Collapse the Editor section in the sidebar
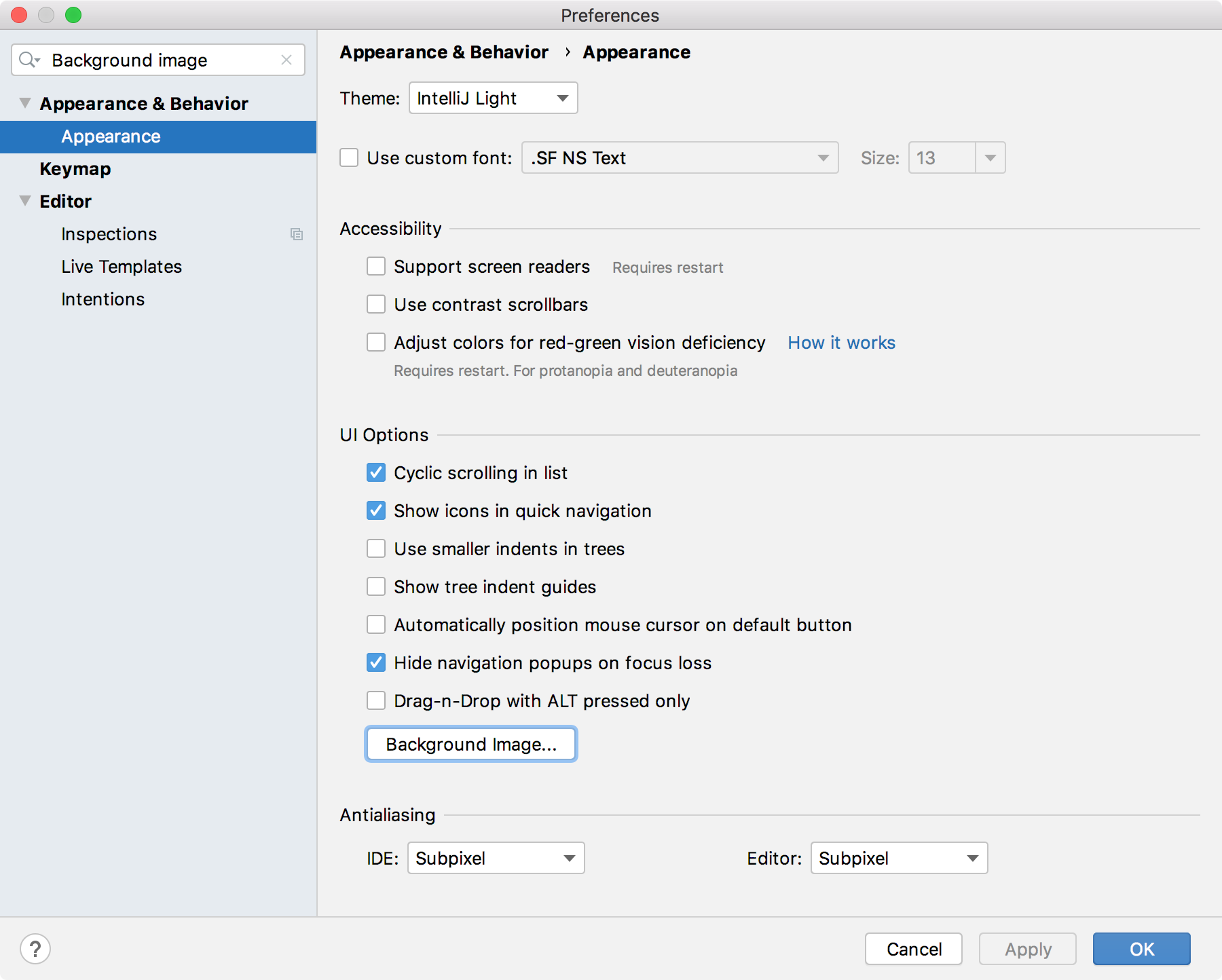Screen dimensions: 1222x980 (x=24, y=201)
